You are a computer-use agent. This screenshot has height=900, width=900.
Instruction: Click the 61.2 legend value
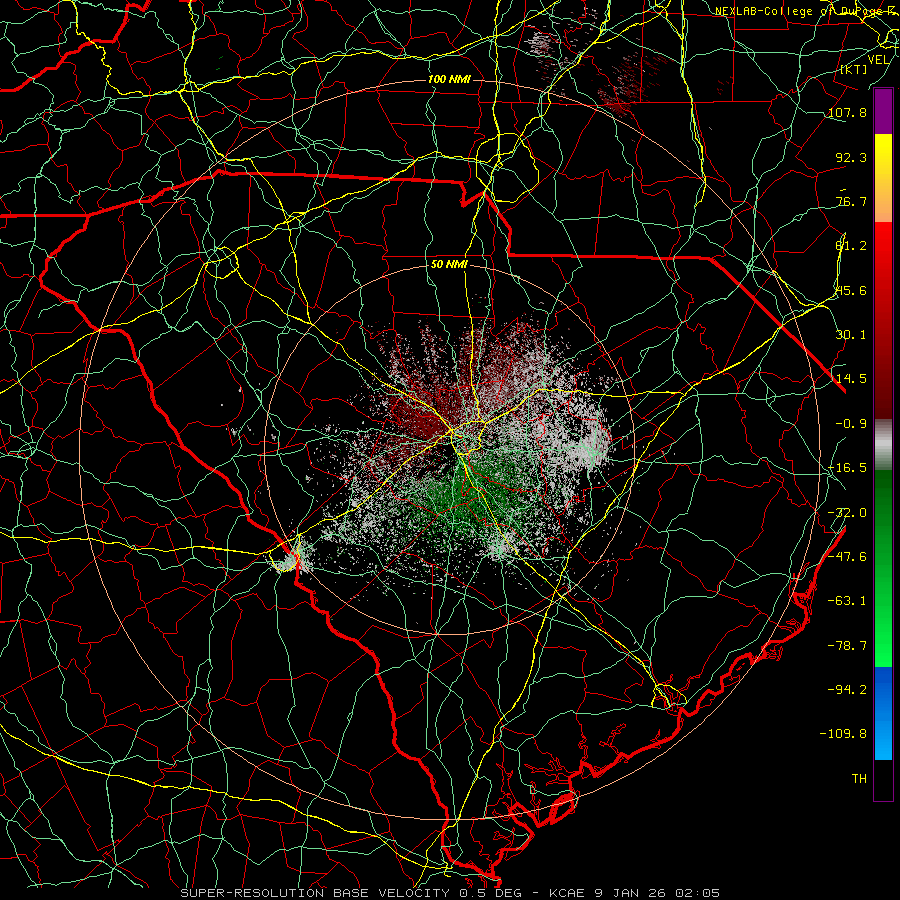851,246
